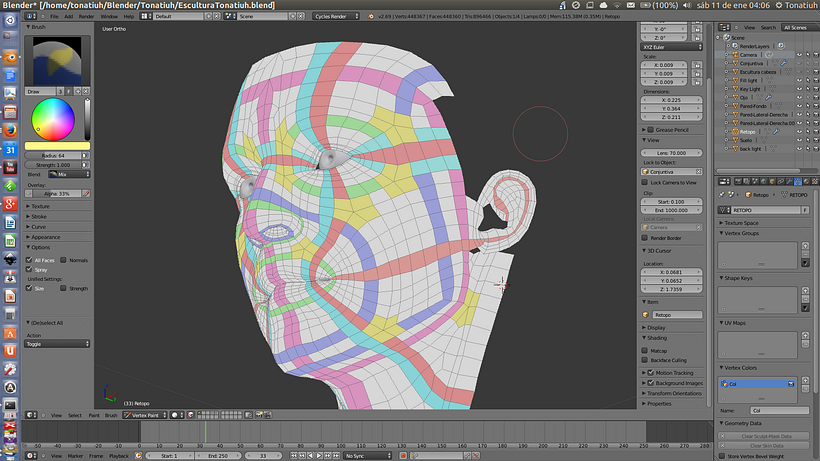Screen dimensions: 820x461
Task: Click the Lens 70.000 field
Action: [671, 153]
